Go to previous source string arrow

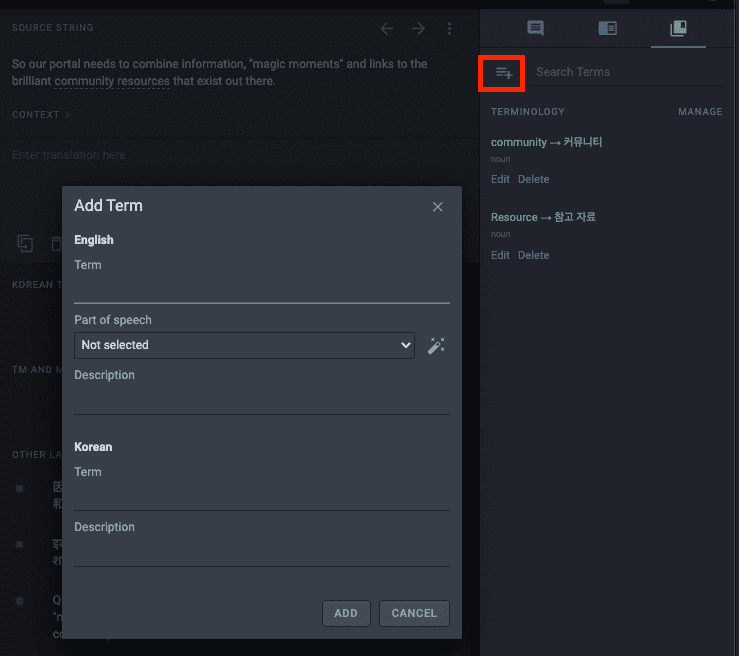click(387, 29)
